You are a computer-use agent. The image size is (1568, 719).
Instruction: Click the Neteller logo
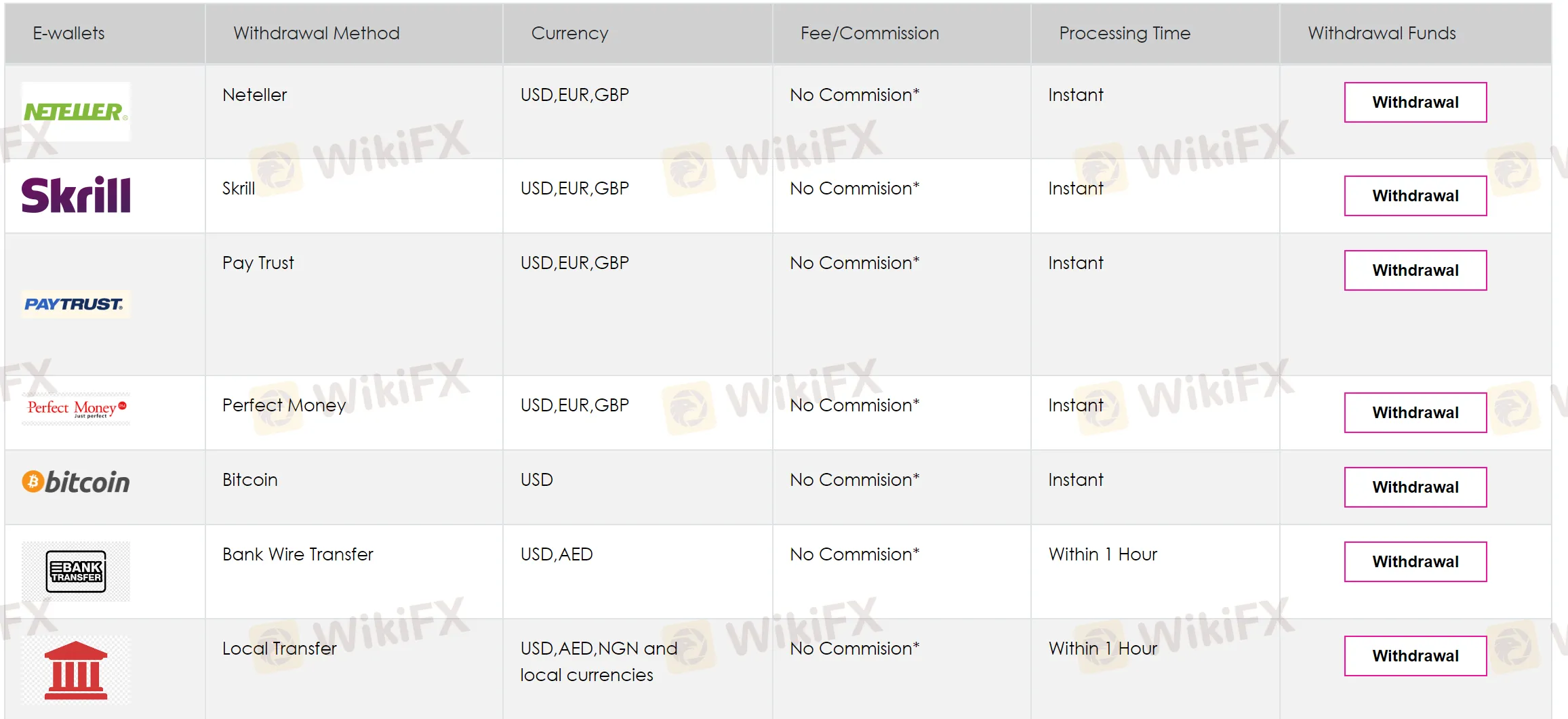click(75, 112)
